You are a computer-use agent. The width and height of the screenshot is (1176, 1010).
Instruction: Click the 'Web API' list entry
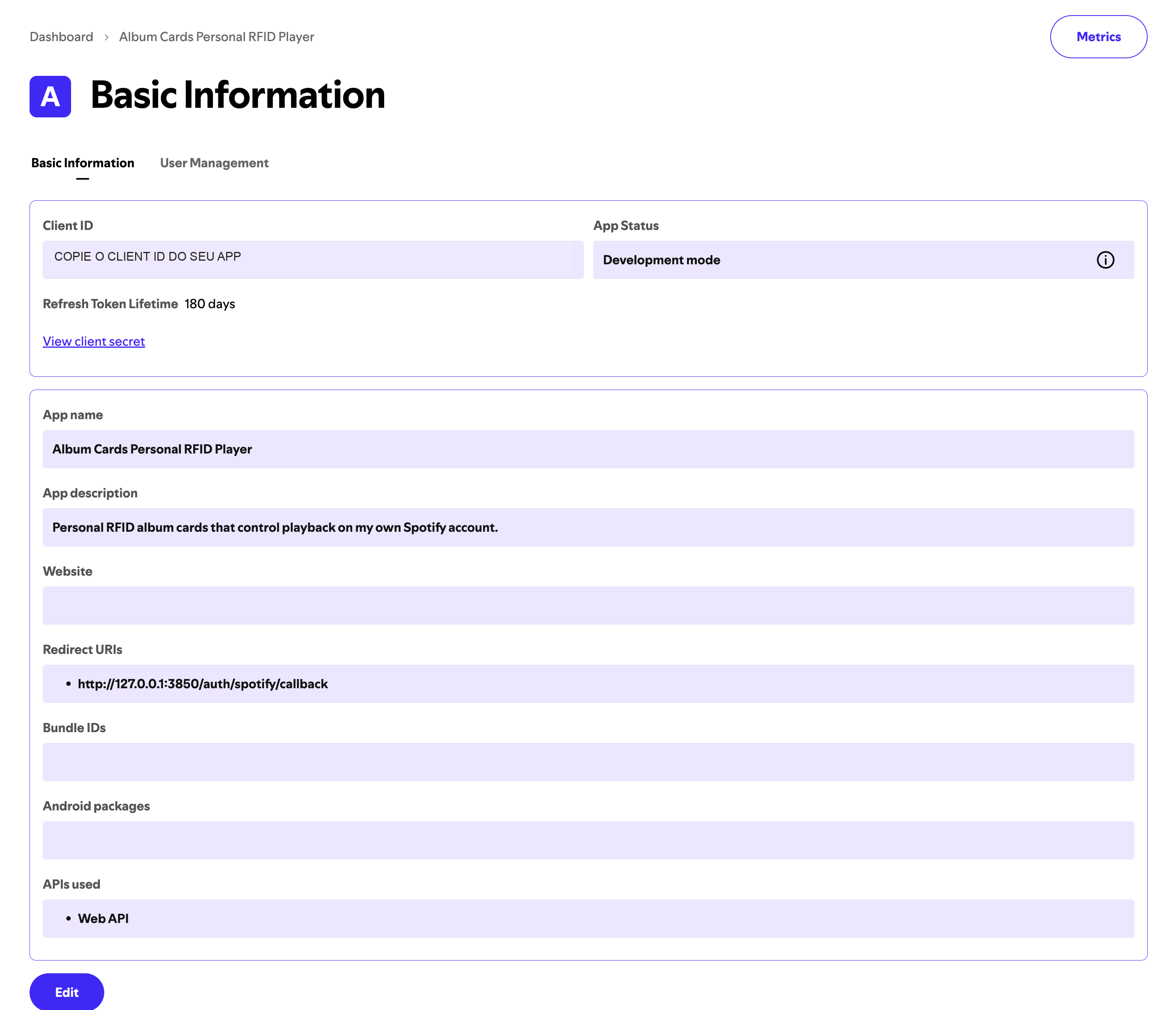pyautogui.click(x=103, y=919)
